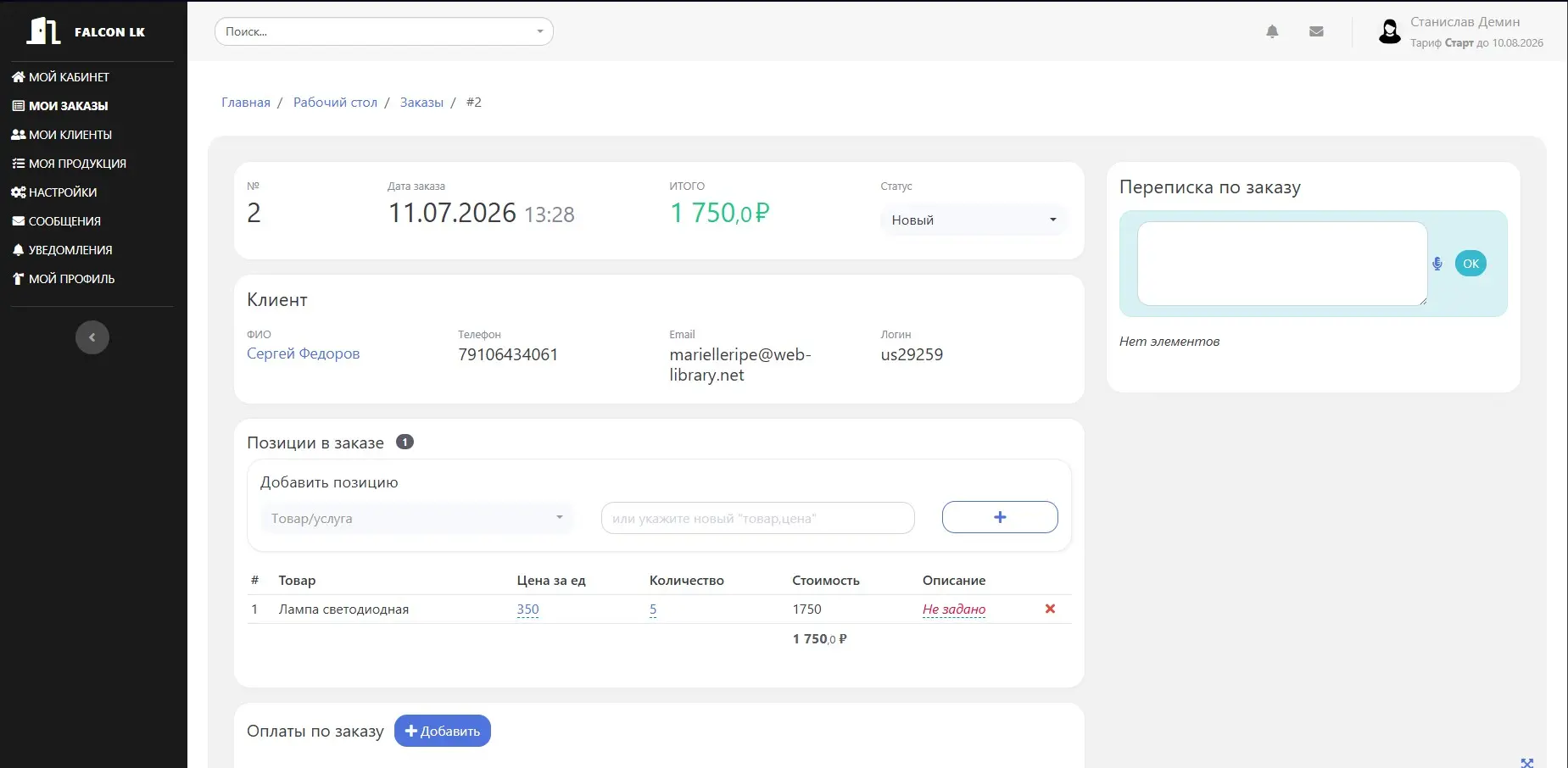Open Мой профиль in sidebar
Screen dimensions: 1568x768
point(63,279)
